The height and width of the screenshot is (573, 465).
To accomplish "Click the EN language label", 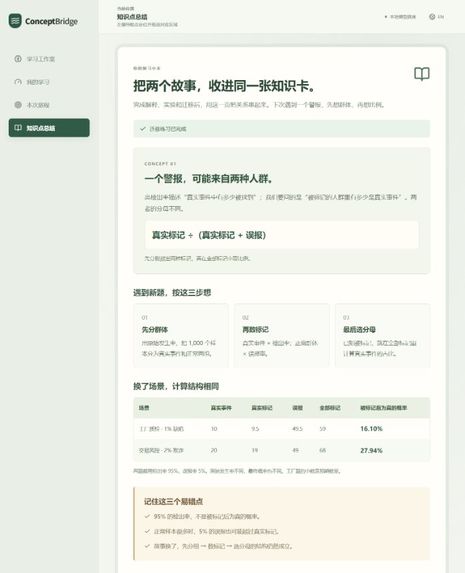I will point(441,17).
